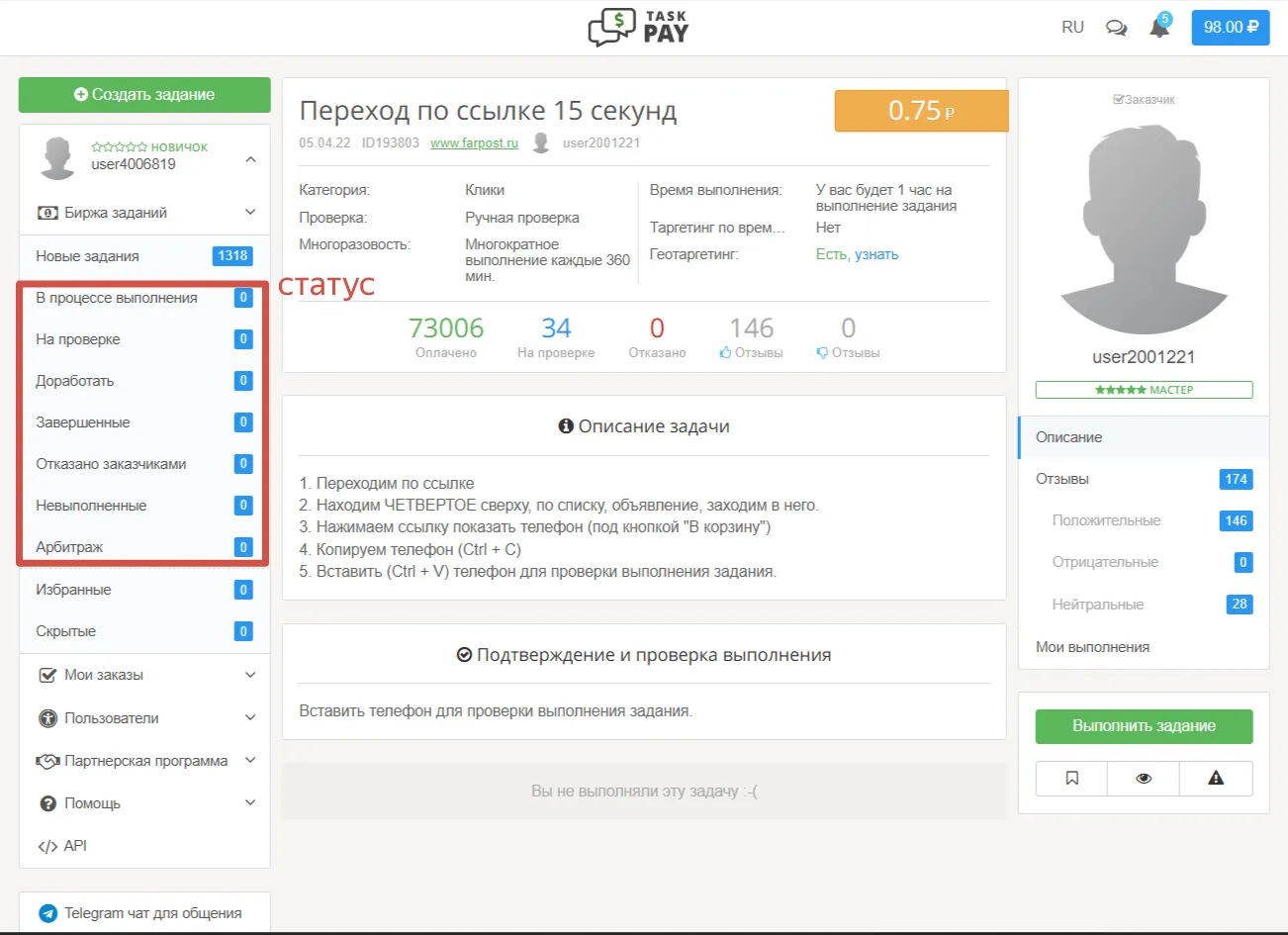
Task: Click the узнать geotargeting link
Action: tap(876, 254)
